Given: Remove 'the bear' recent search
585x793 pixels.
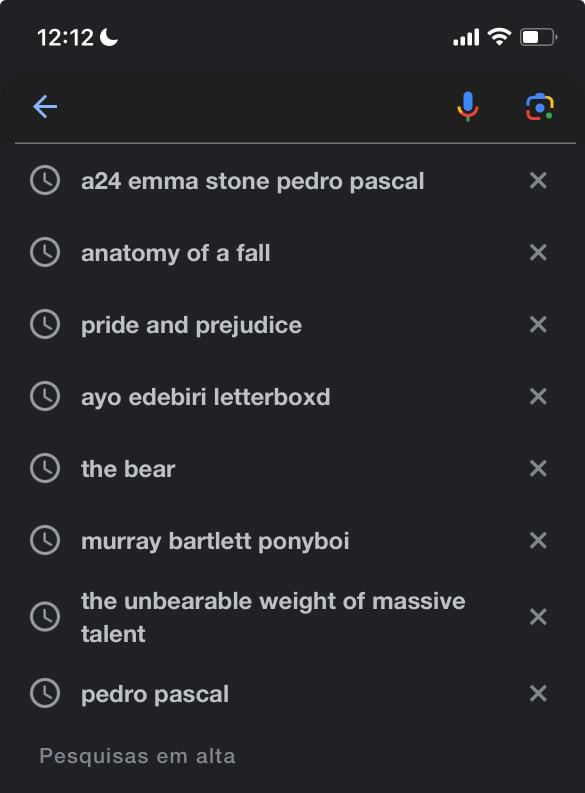Looking at the screenshot, I should pyautogui.click(x=538, y=469).
